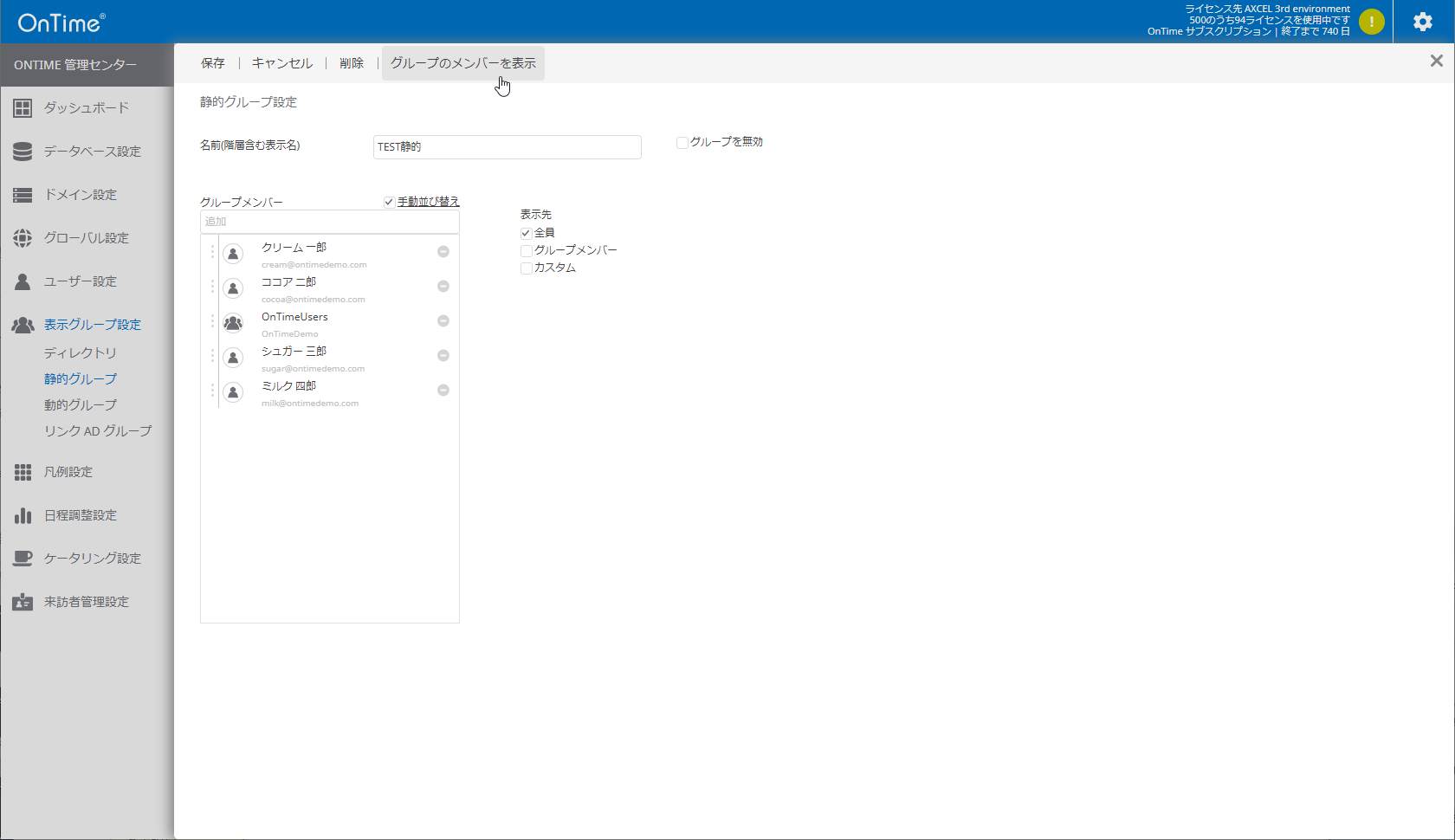
Task: Open 日程調整設定 via the chart icon
Action: point(22,515)
